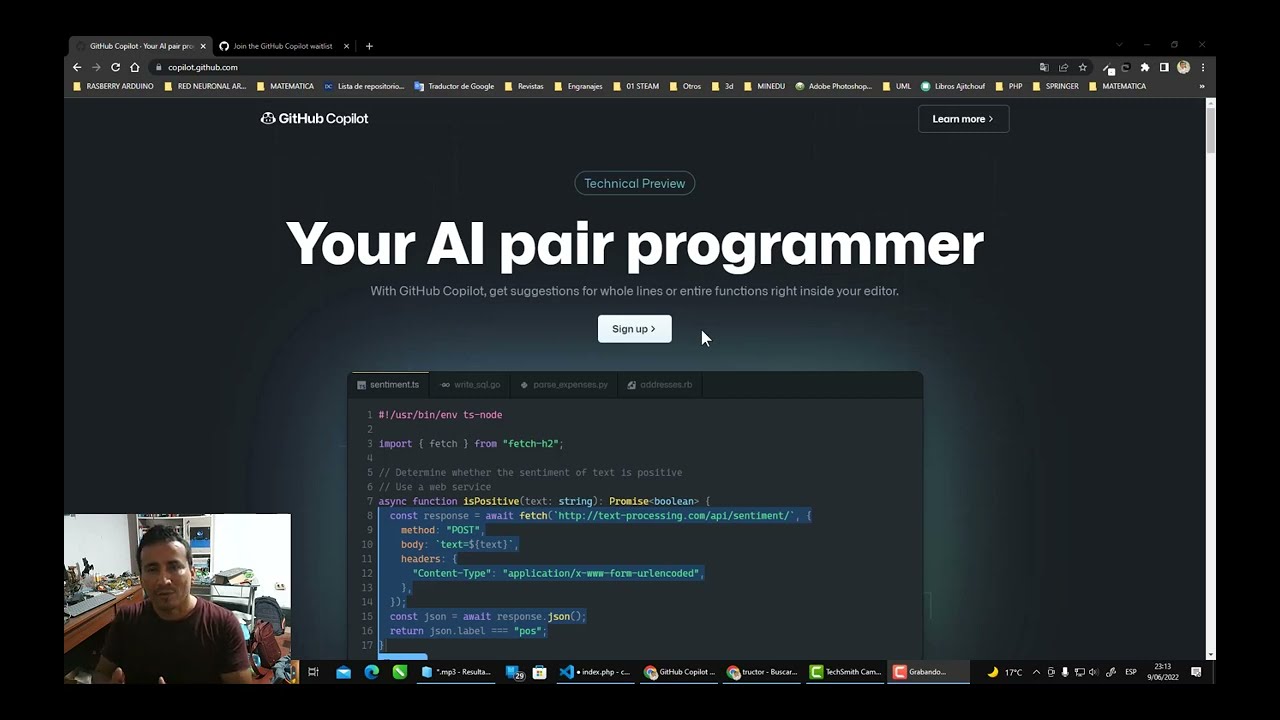Switch to Join the GitHub Copilot waitlist tab

point(283,46)
